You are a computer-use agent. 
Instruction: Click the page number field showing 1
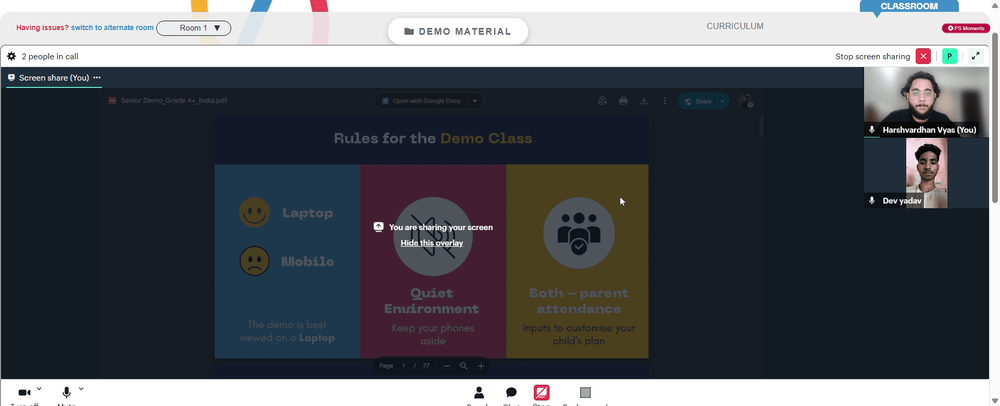pos(404,366)
